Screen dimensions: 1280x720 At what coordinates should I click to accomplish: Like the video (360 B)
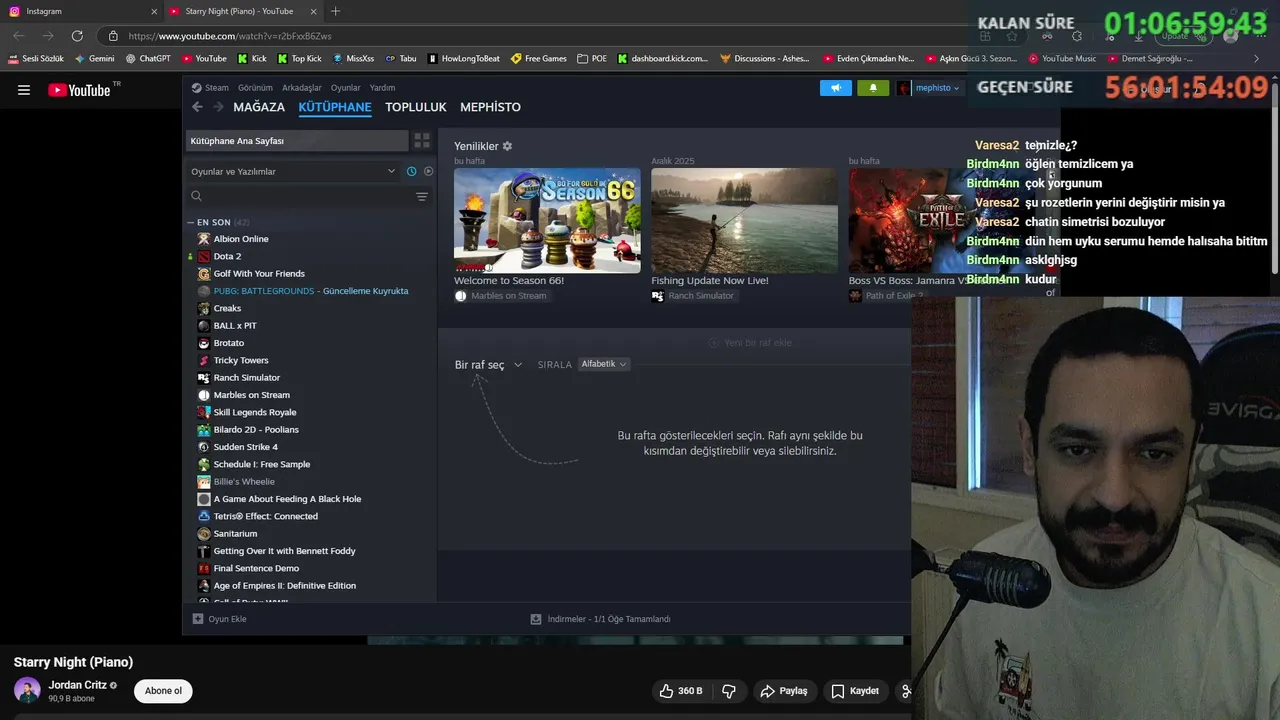(x=681, y=691)
